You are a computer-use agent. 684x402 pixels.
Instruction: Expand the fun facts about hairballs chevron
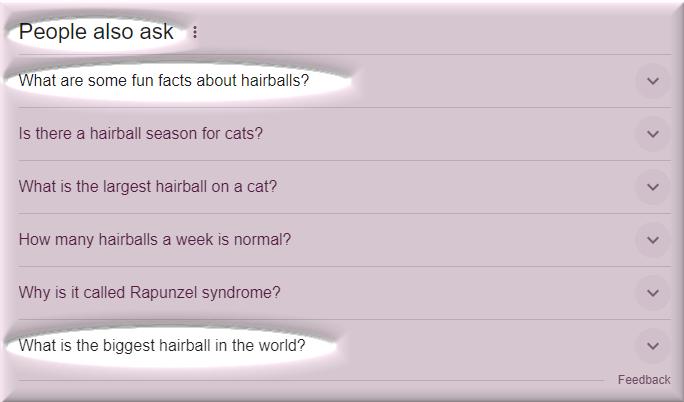coord(652,81)
